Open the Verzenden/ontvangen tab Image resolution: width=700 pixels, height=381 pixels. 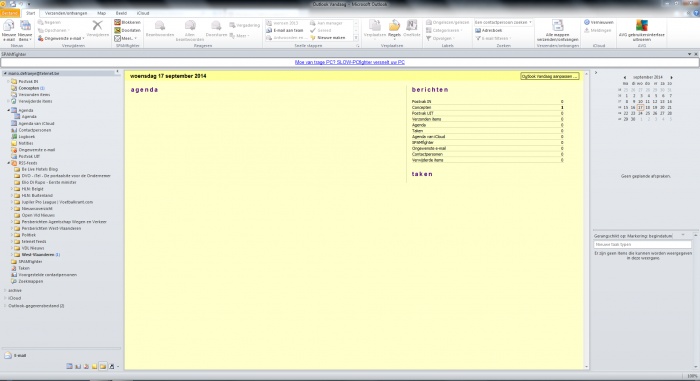pos(66,13)
